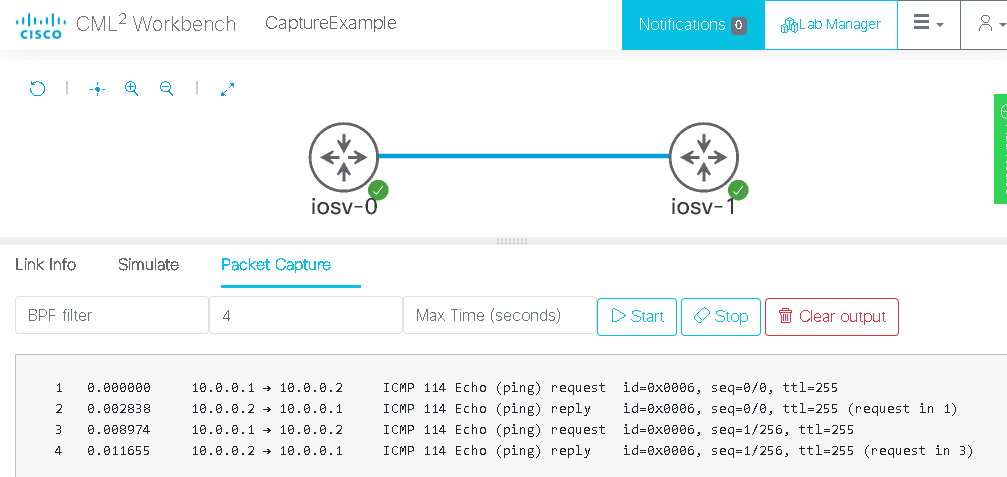Select packet 4 echo reply line

[514, 451]
